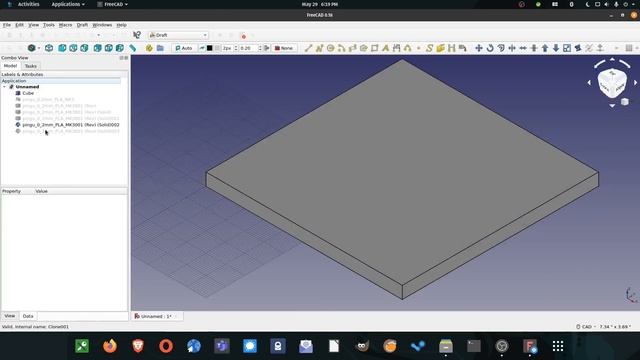Select the Draft Dimension tool
640x360 pixels.
397,48
